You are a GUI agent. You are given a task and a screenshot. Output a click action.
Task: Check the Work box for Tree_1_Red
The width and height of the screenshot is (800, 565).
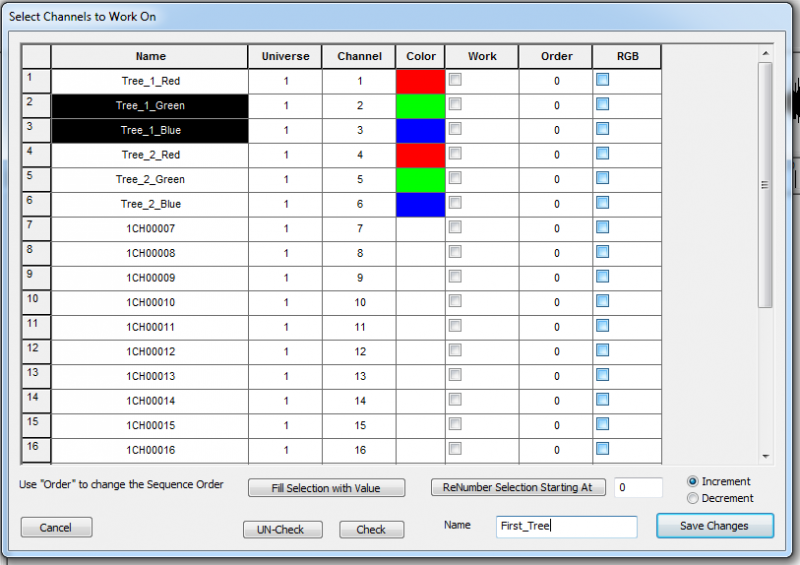[x=455, y=80]
